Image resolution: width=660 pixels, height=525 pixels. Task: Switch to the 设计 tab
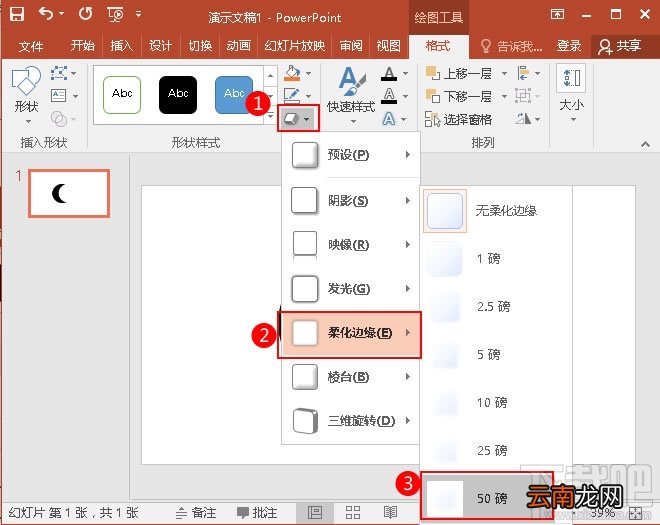click(x=160, y=45)
